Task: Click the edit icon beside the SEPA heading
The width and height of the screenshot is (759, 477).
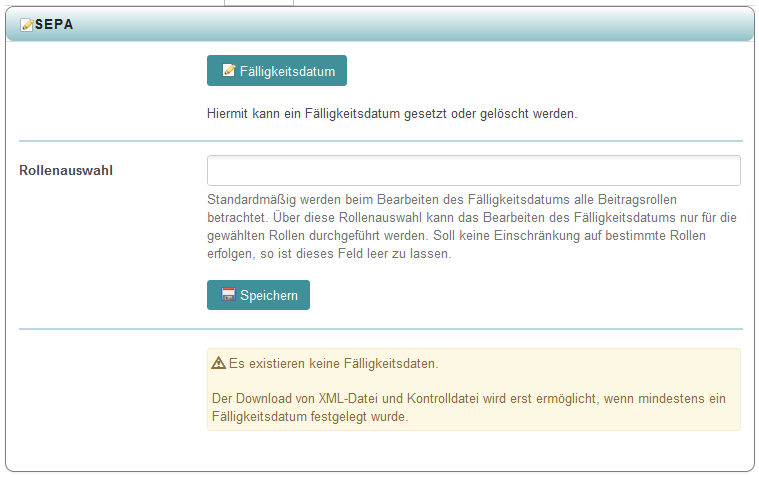Action: click(26, 25)
